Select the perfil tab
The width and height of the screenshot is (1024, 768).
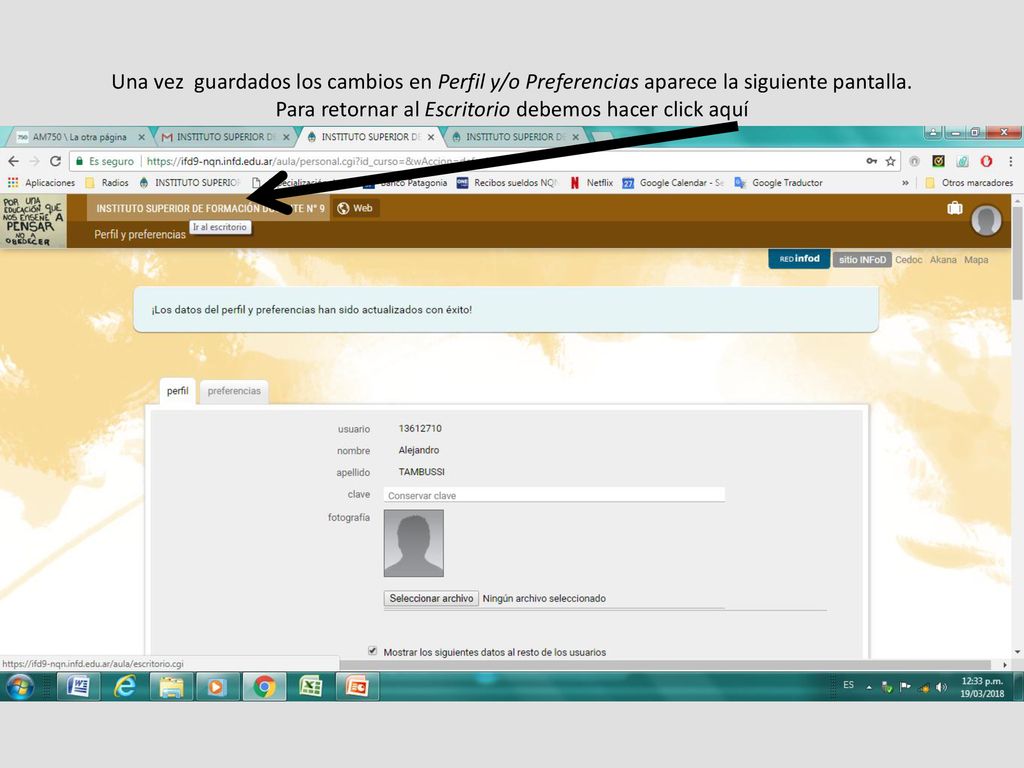[178, 391]
